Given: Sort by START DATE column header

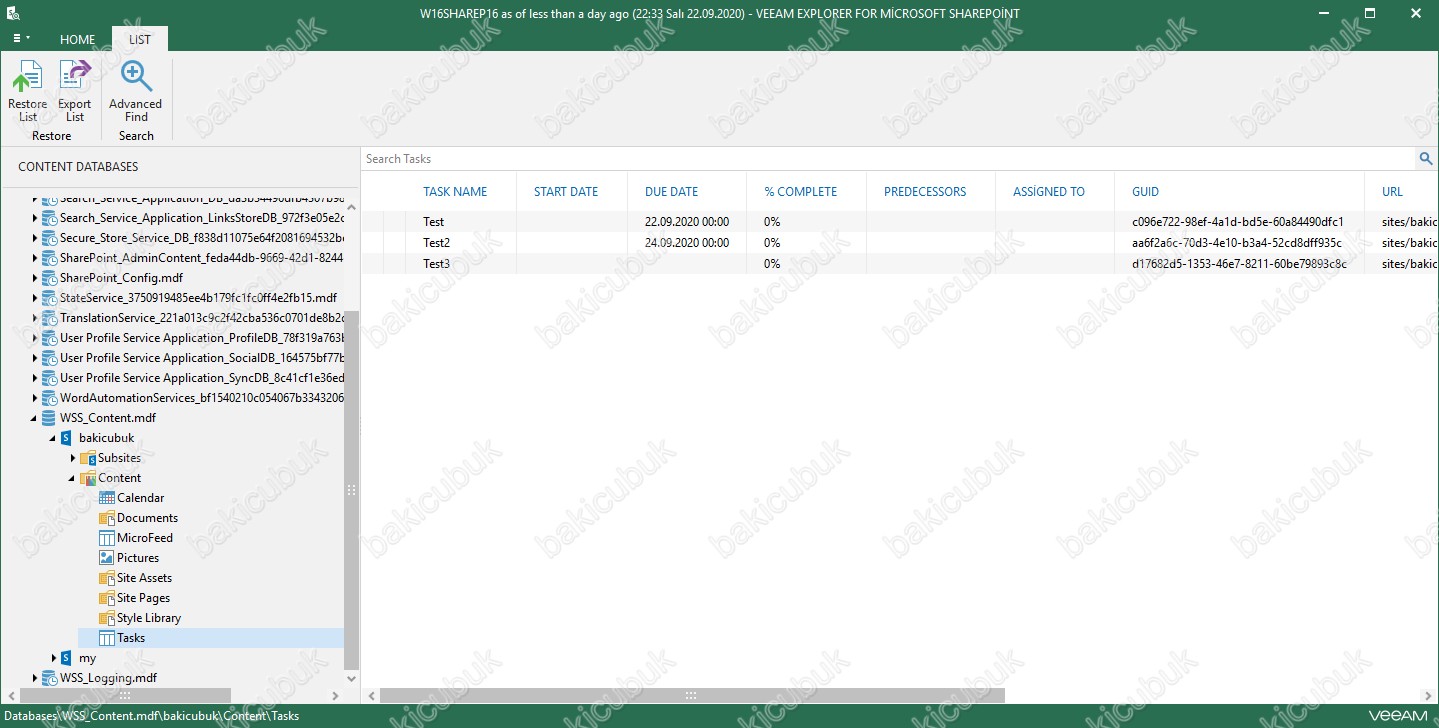Looking at the screenshot, I should 566,192.
